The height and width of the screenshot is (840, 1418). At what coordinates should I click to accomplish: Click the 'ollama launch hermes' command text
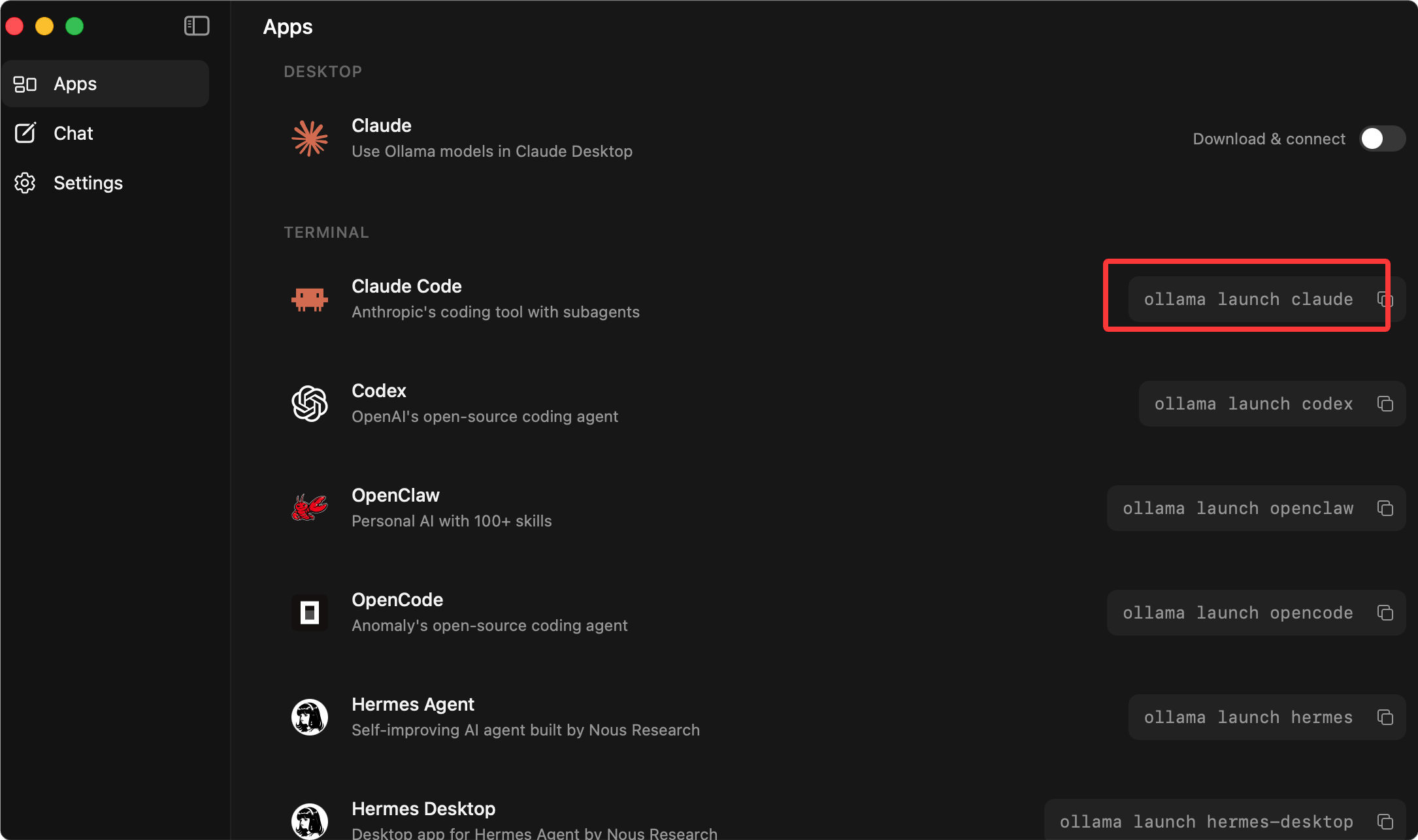(x=1248, y=717)
